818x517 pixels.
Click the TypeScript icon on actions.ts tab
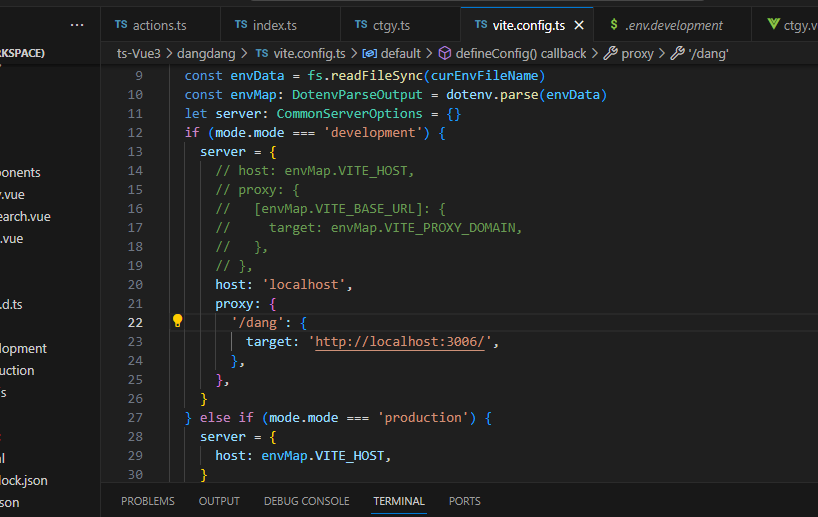[x=121, y=25]
